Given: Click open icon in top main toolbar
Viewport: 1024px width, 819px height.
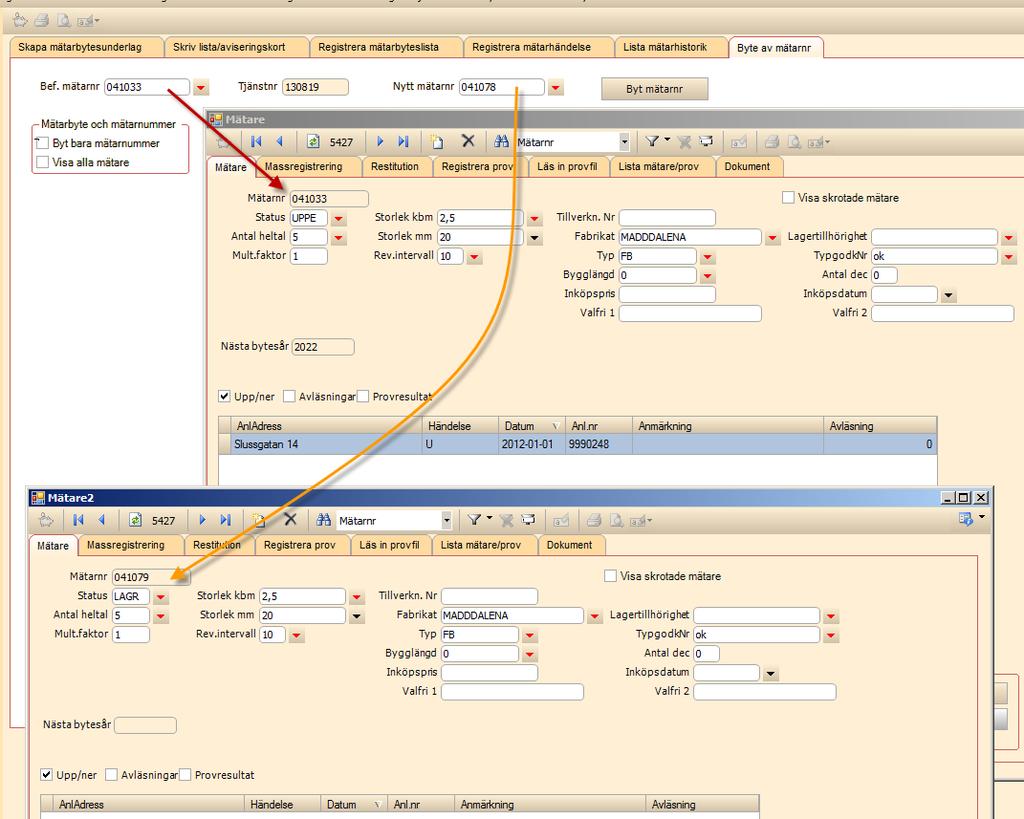Looking at the screenshot, I should click(x=20, y=20).
